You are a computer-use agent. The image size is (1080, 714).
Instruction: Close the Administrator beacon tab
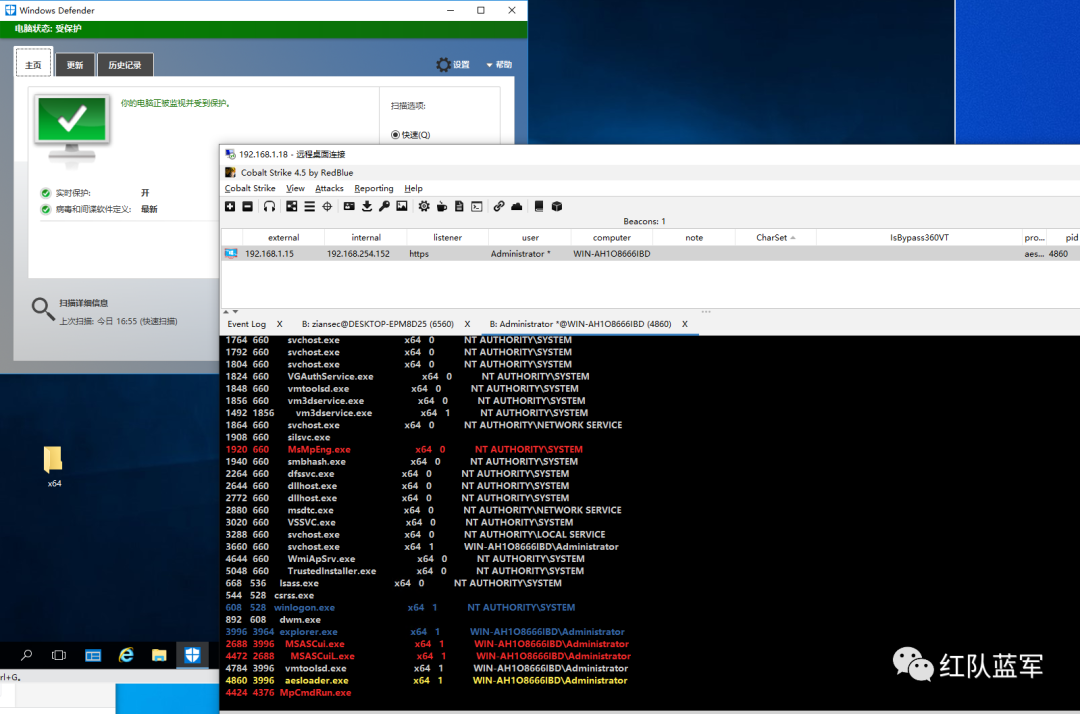685,324
